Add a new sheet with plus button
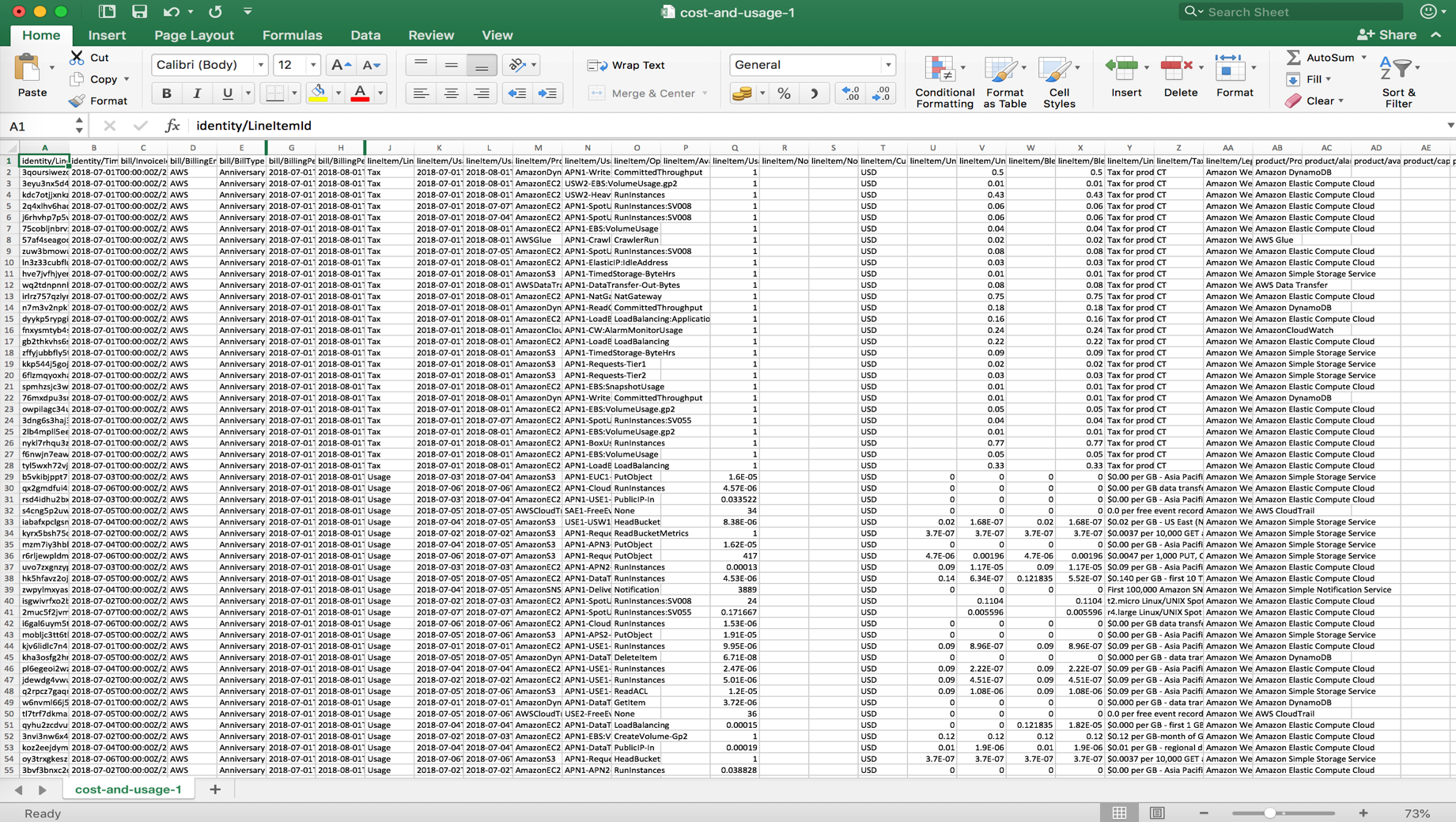This screenshot has height=822, width=1456. click(x=214, y=789)
